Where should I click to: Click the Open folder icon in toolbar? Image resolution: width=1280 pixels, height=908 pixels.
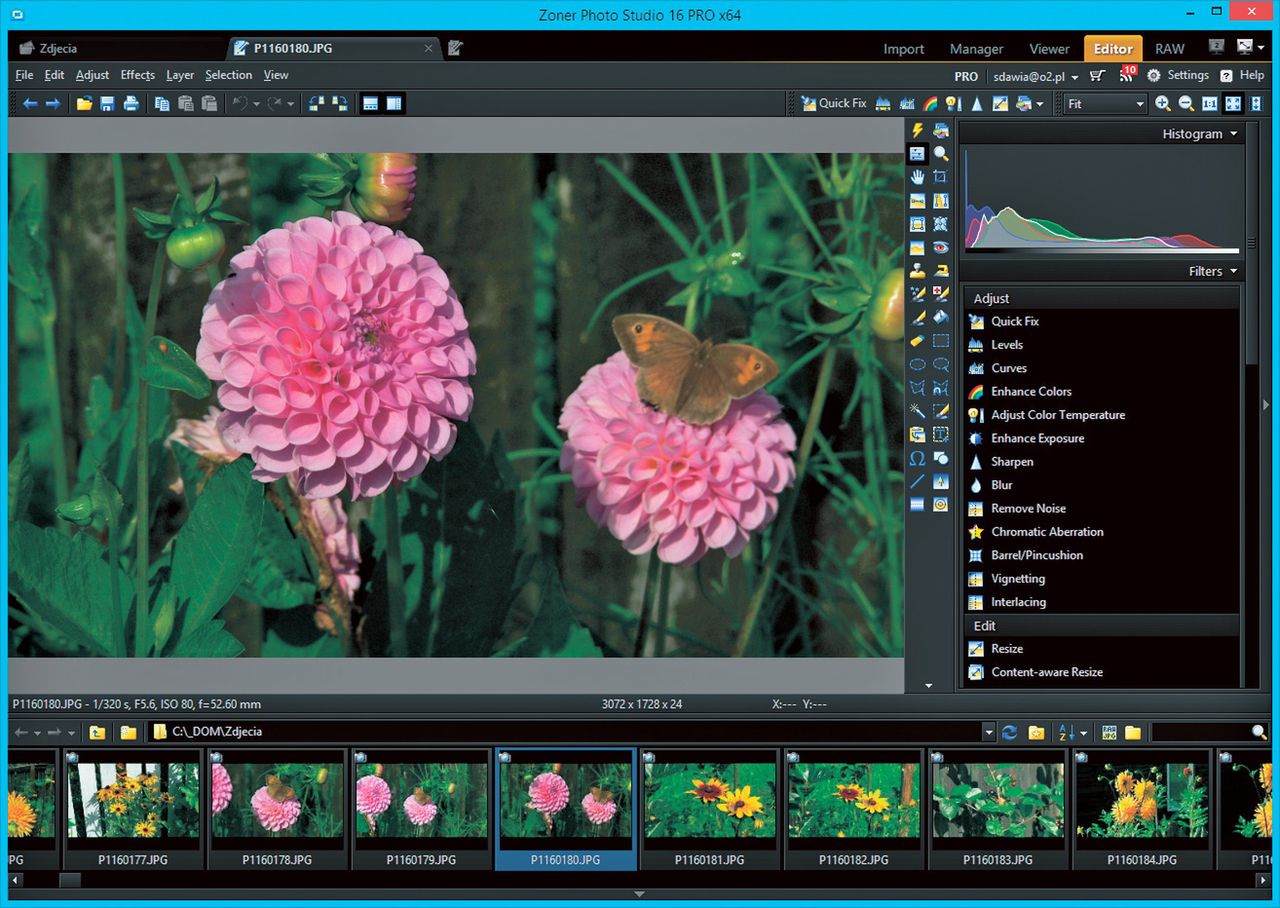[x=84, y=103]
